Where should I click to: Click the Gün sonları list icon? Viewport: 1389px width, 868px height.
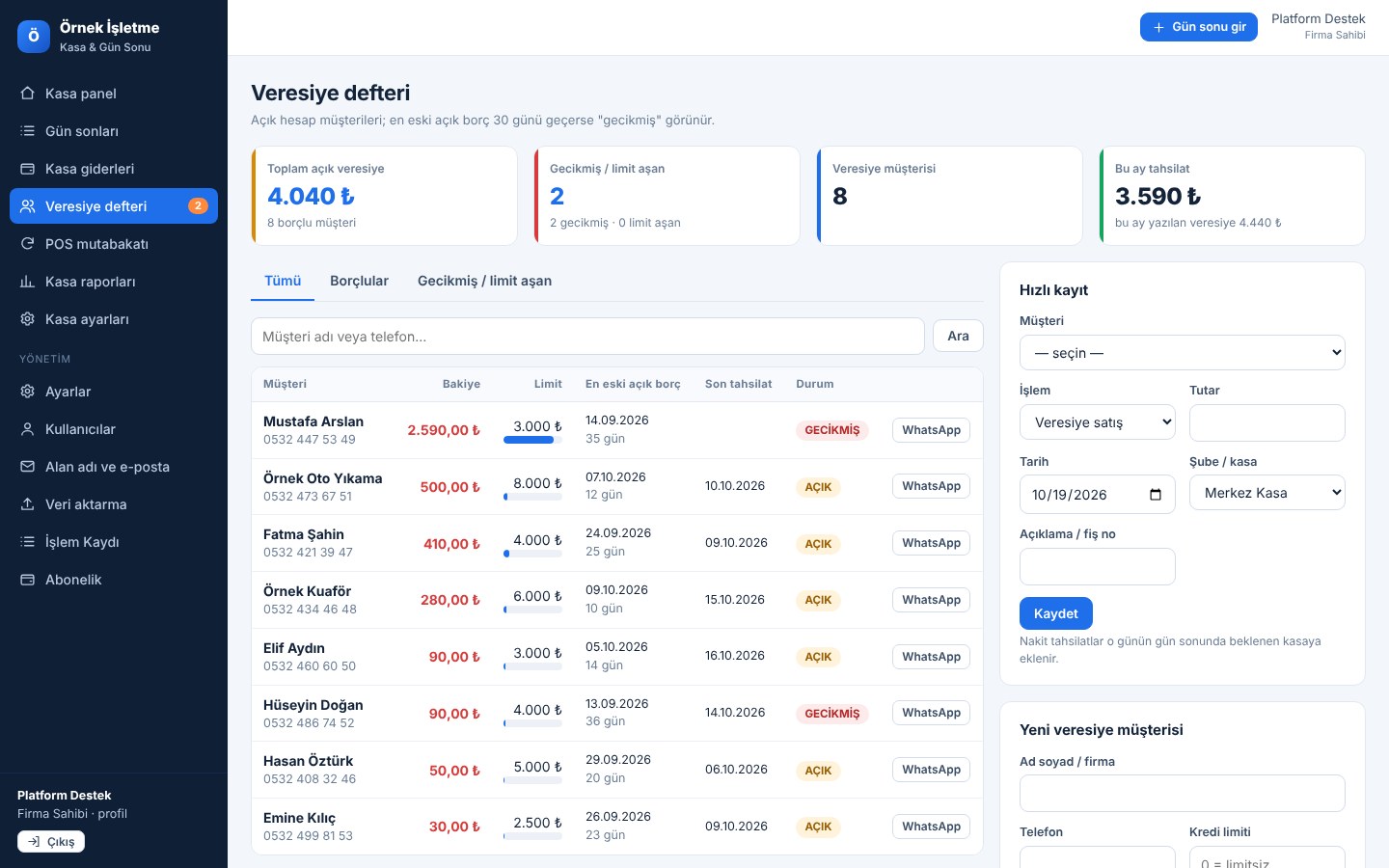[x=28, y=131]
